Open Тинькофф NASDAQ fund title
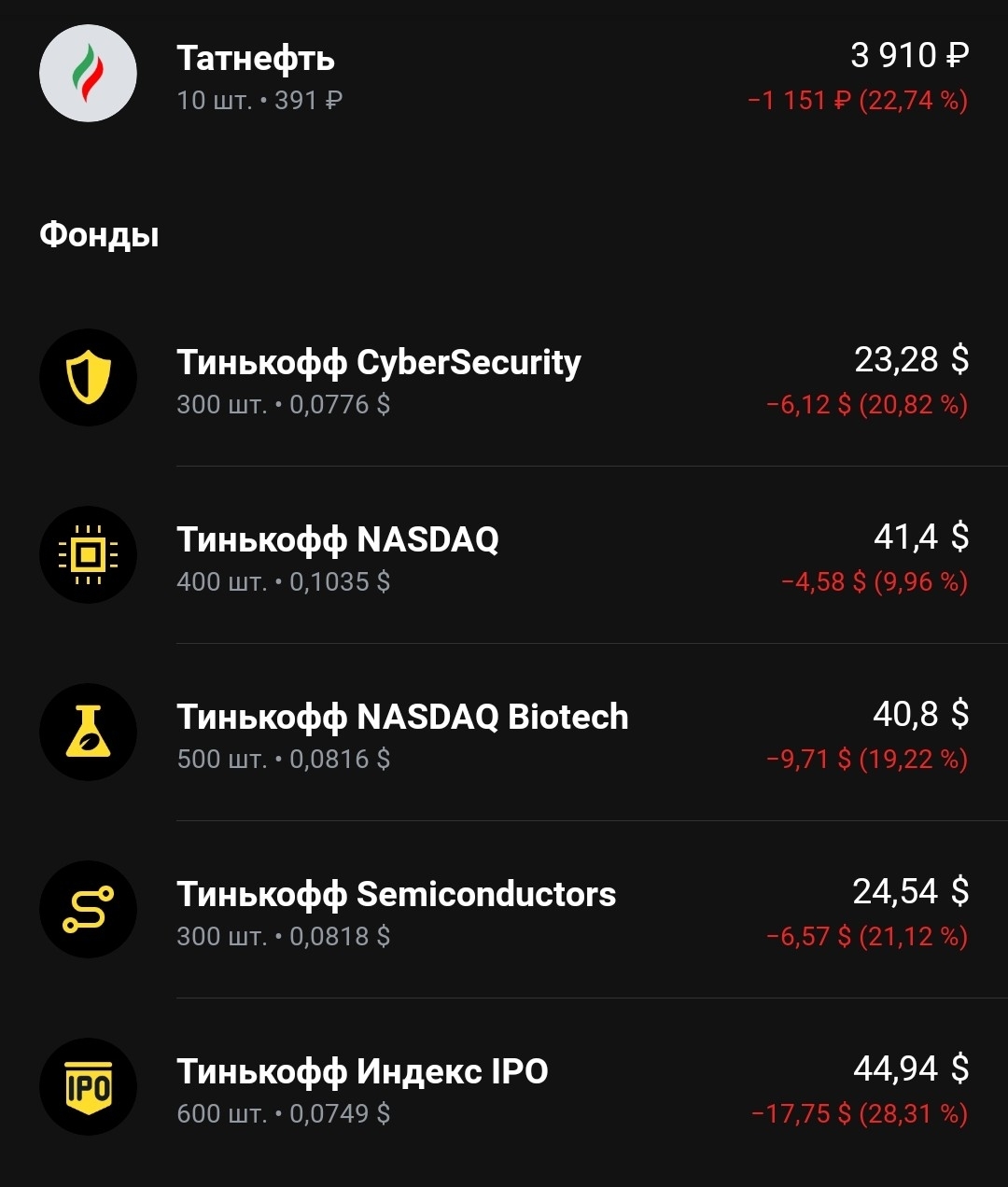The image size is (1008, 1187). tap(338, 539)
